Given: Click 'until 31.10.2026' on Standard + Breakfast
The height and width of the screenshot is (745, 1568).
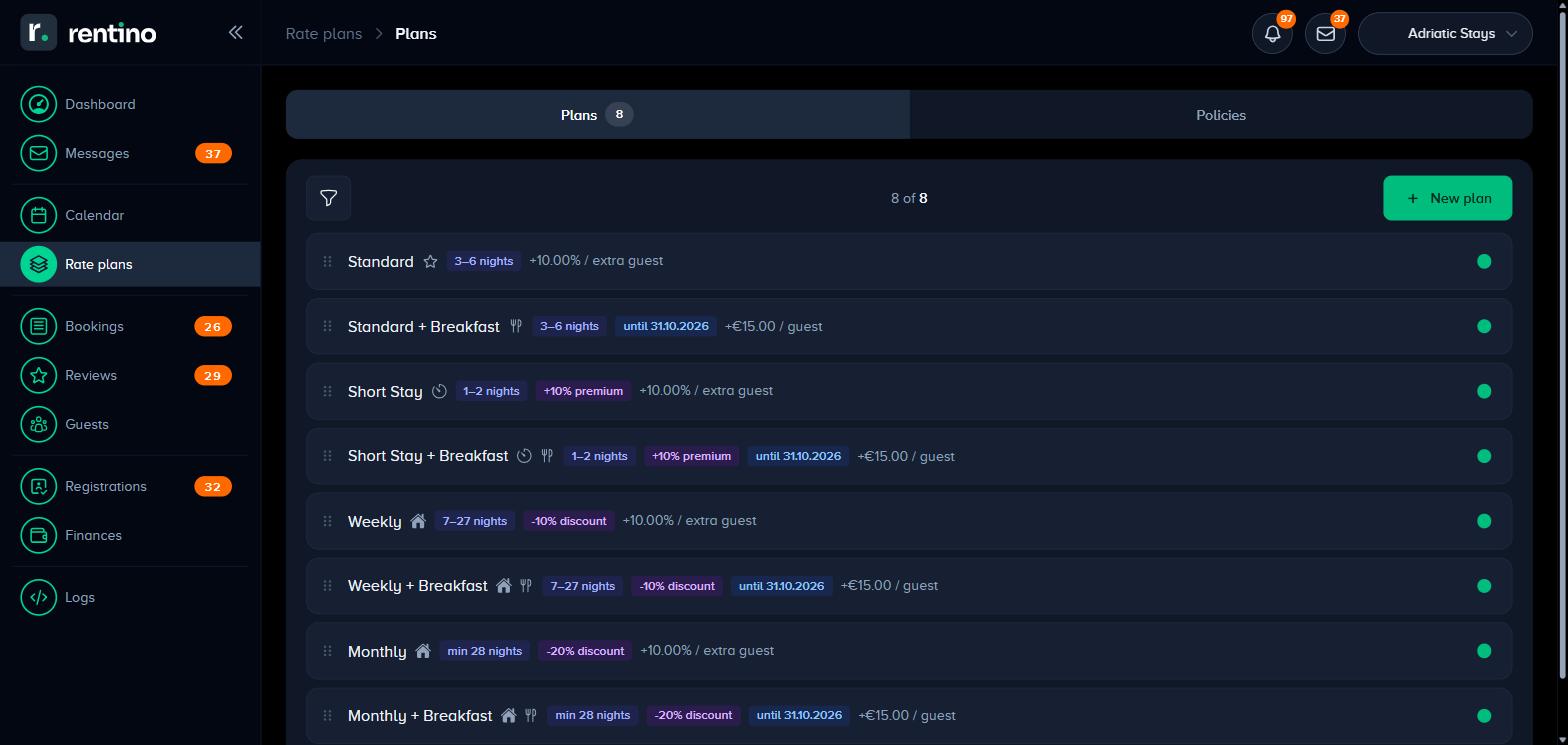Looking at the screenshot, I should 666,326.
